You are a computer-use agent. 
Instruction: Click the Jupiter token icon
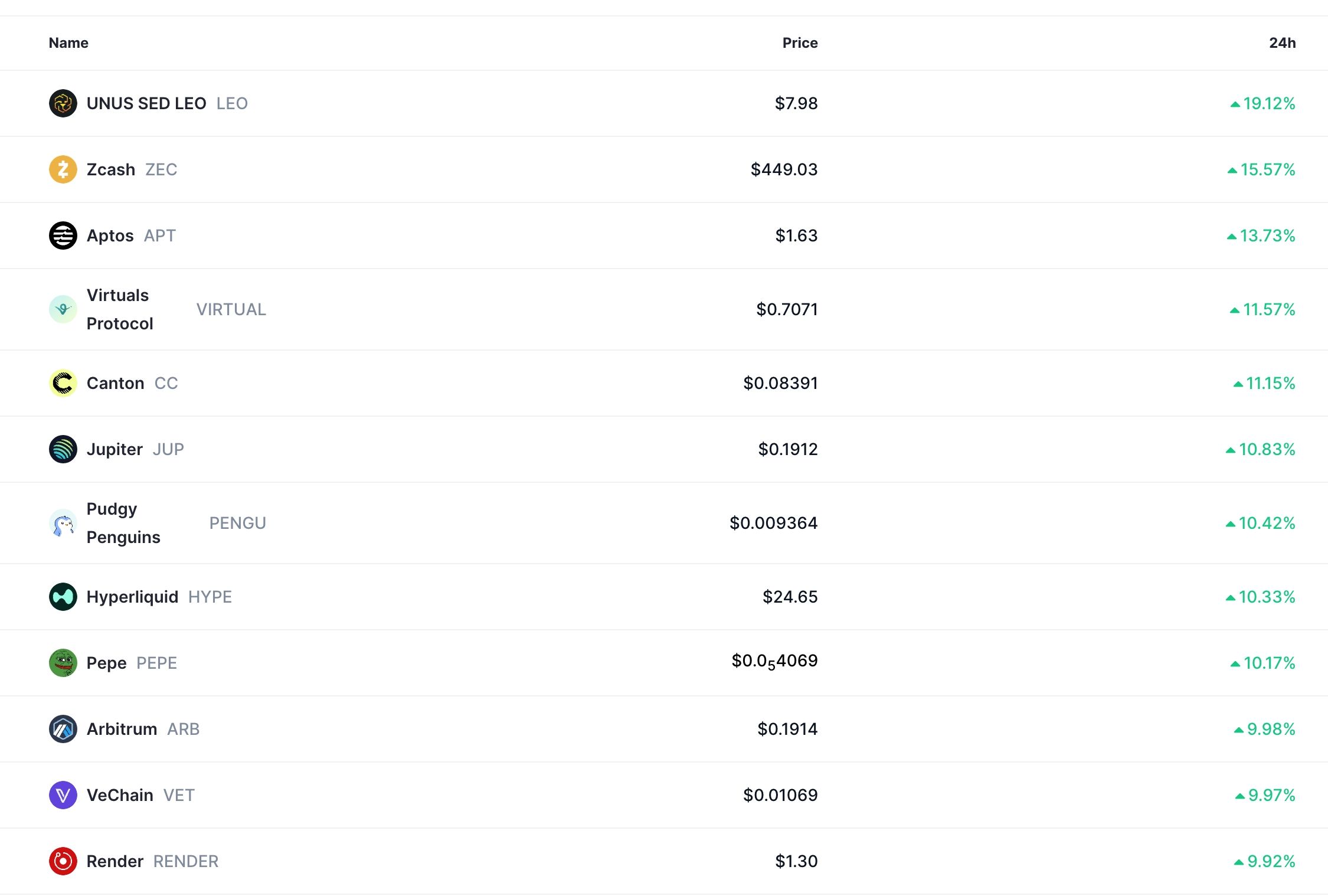tap(63, 449)
